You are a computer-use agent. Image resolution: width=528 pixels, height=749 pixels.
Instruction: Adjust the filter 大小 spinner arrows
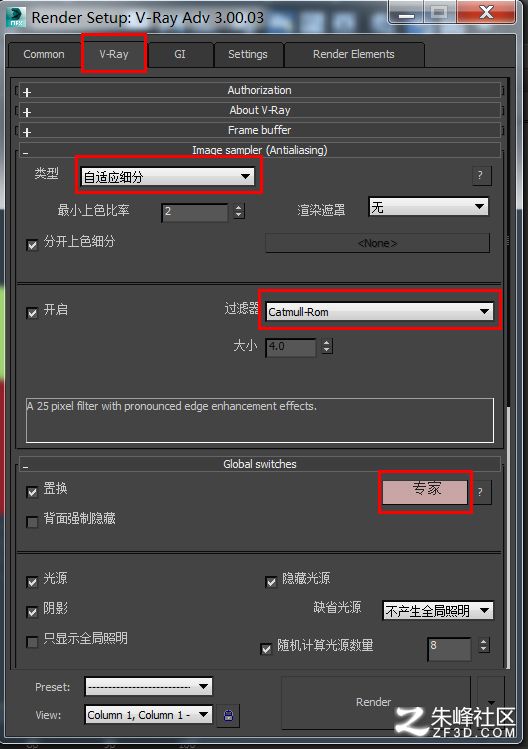[327, 346]
